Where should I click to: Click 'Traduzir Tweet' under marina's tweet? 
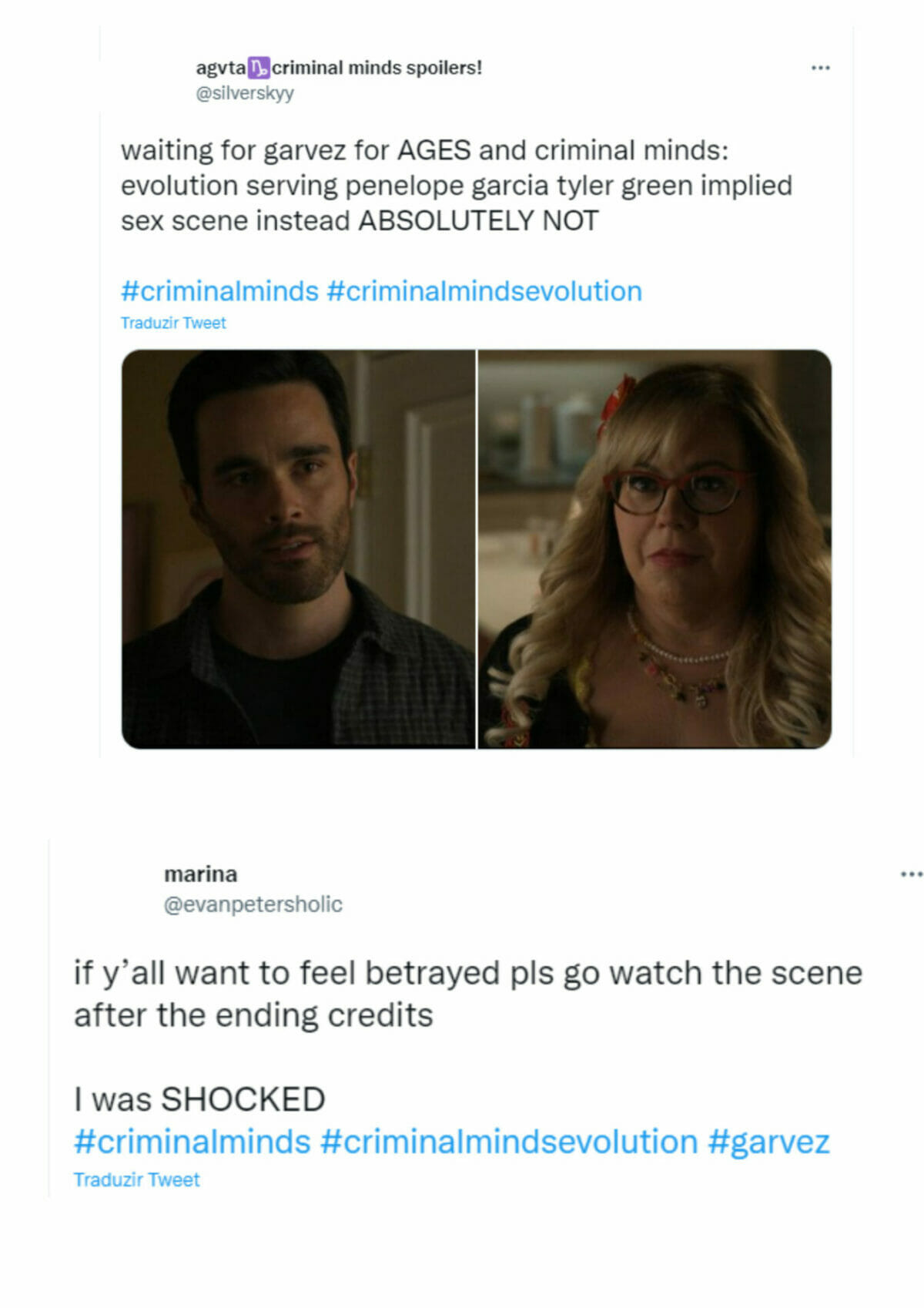(136, 1179)
